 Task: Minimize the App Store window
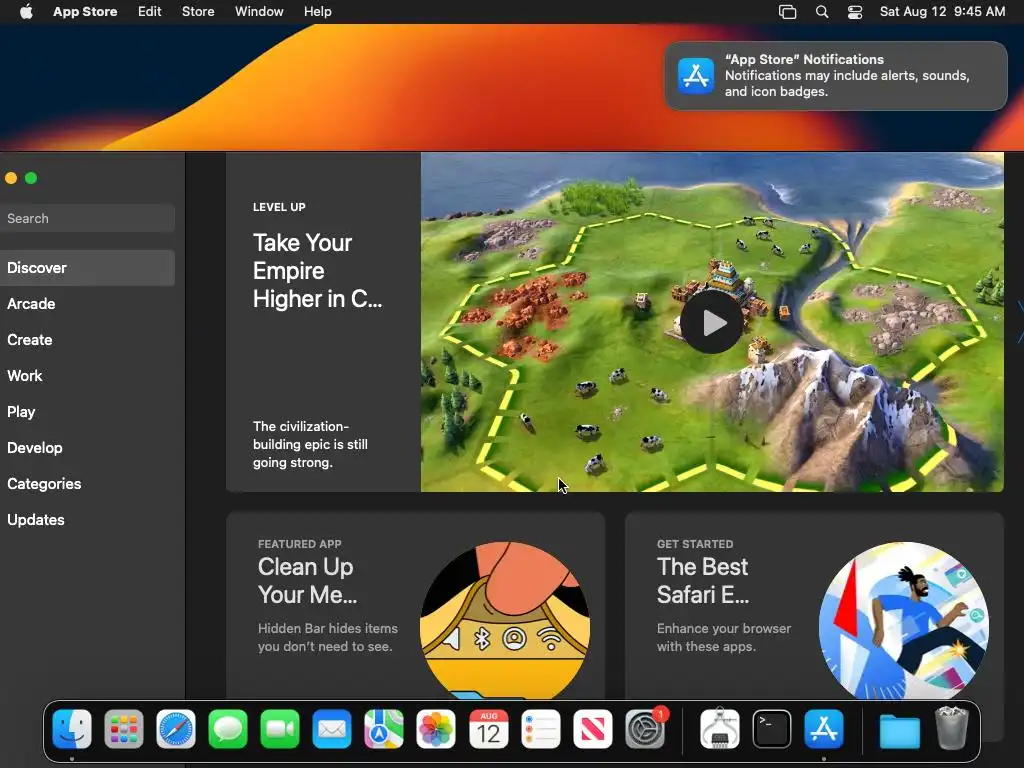(x=11, y=178)
